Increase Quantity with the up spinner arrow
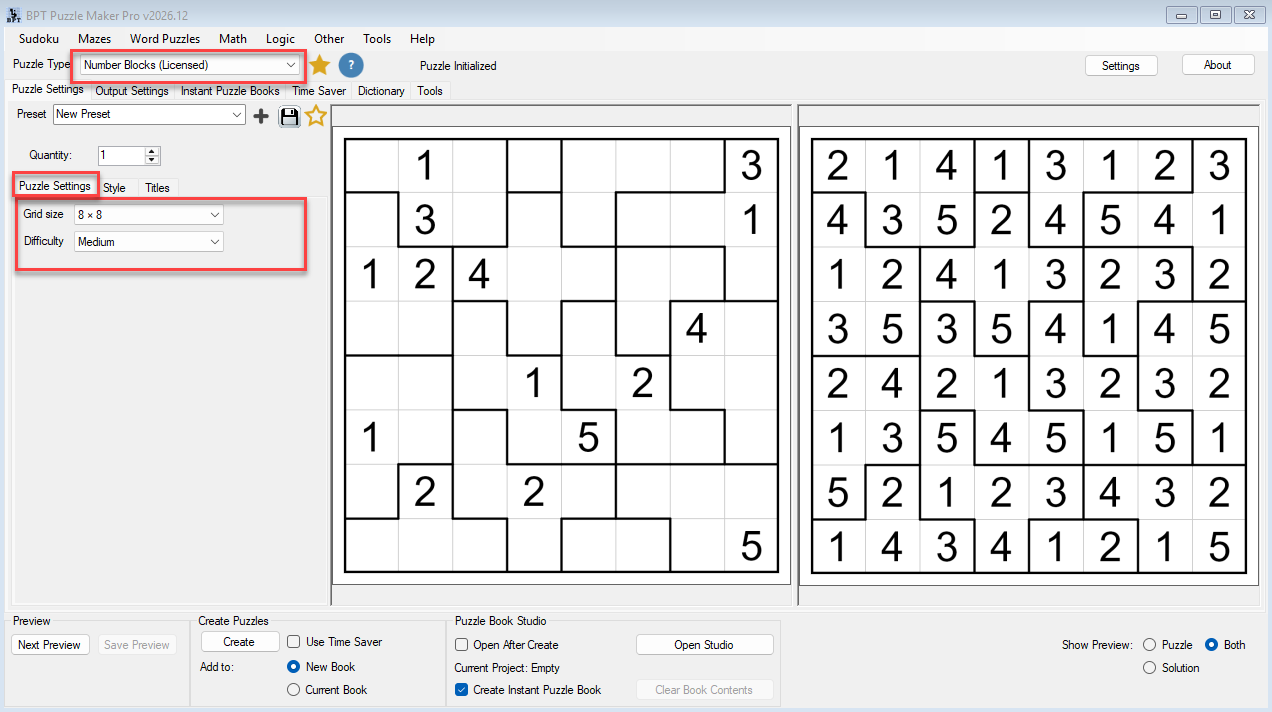Image resolution: width=1272 pixels, height=712 pixels. (152, 151)
